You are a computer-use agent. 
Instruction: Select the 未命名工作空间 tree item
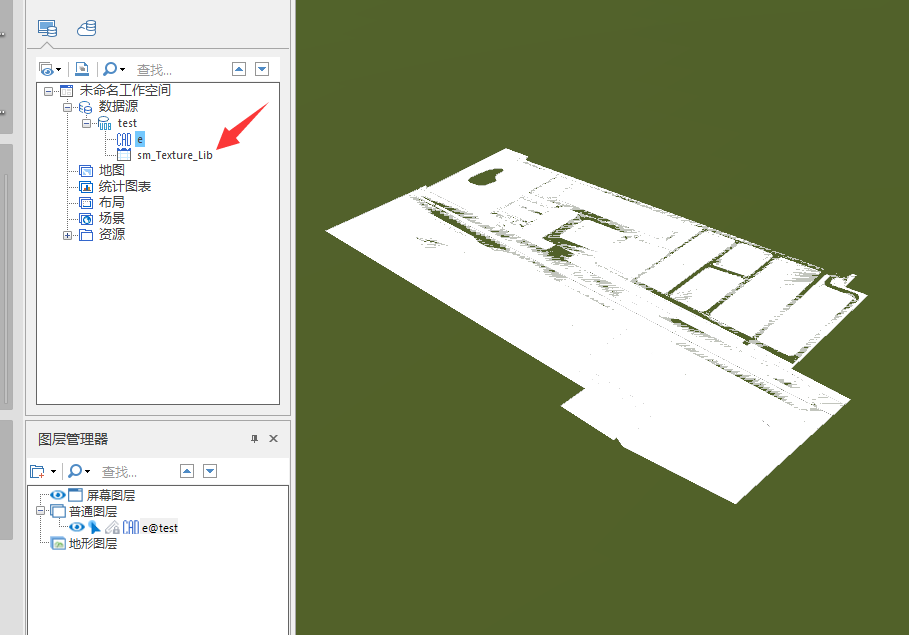[125, 90]
